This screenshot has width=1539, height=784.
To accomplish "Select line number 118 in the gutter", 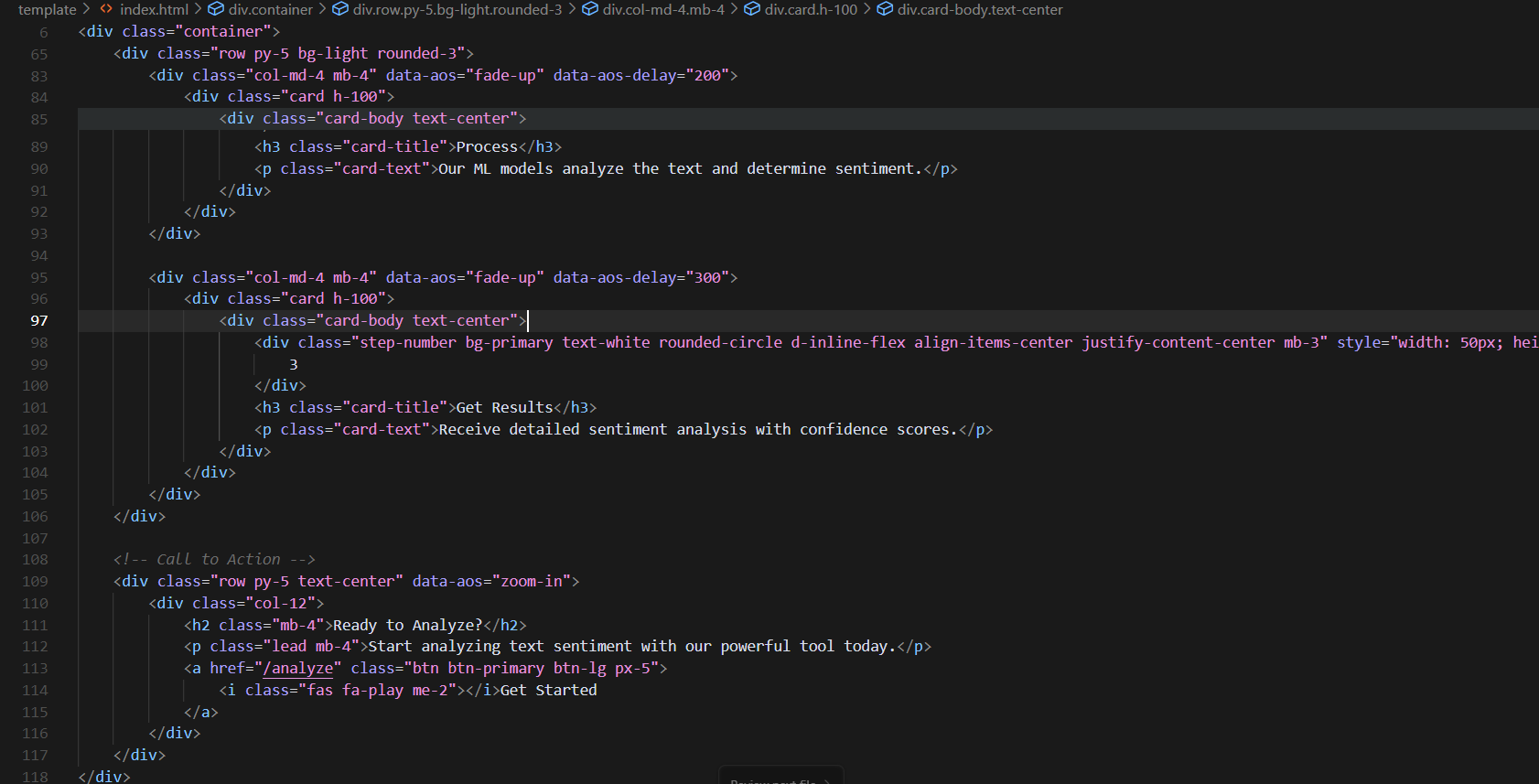I will click(x=35, y=777).
